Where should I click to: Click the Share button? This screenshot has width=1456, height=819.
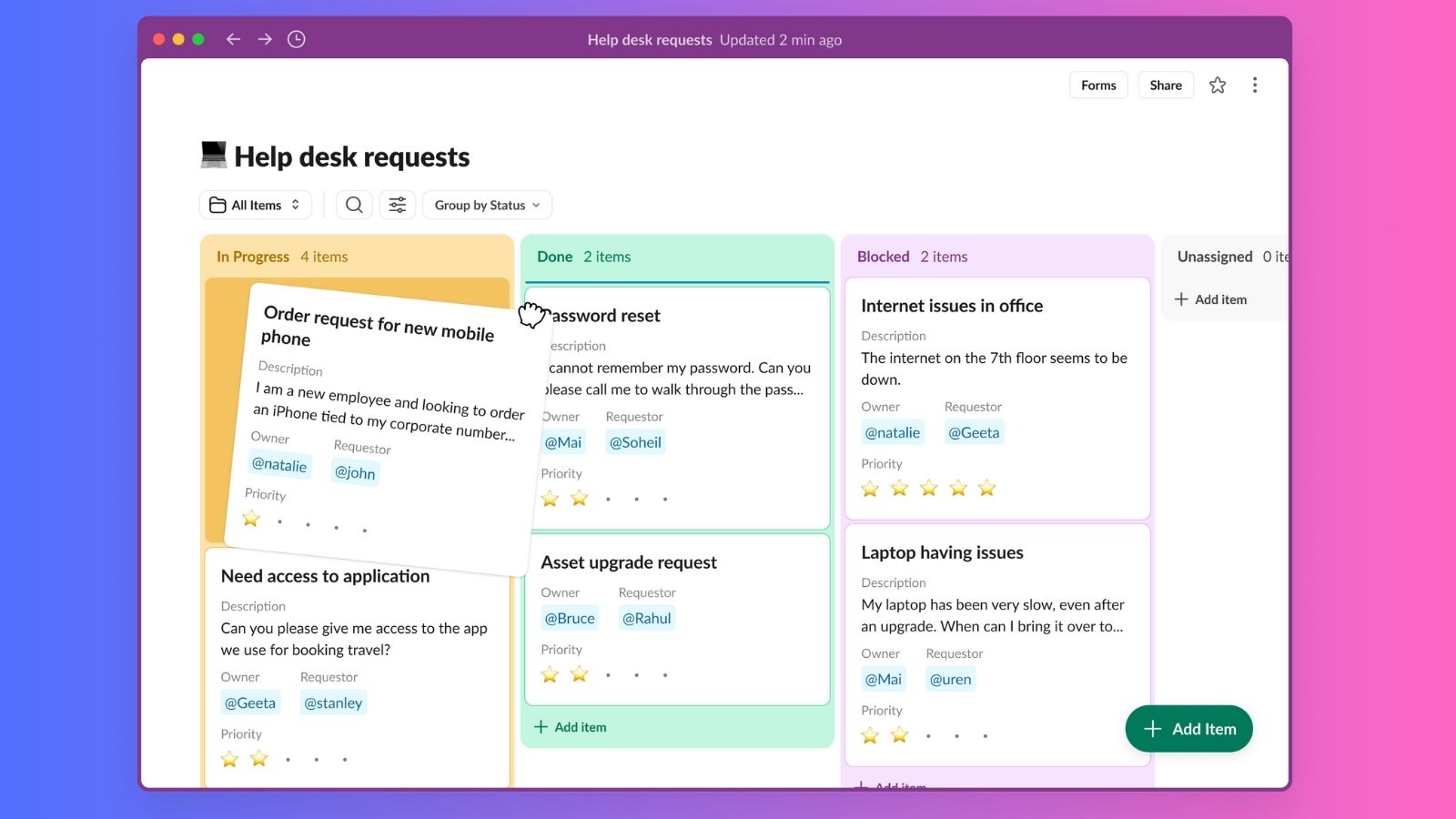click(x=1165, y=86)
